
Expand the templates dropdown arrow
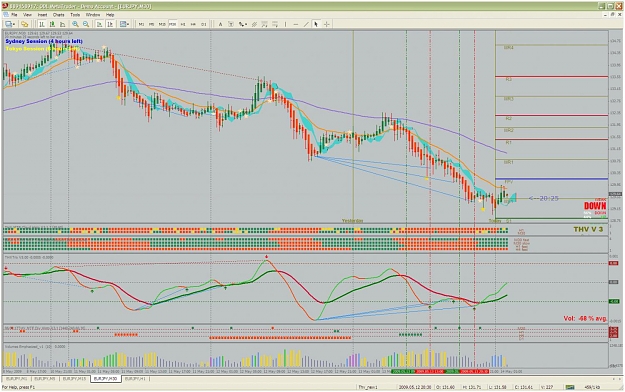(128, 24)
